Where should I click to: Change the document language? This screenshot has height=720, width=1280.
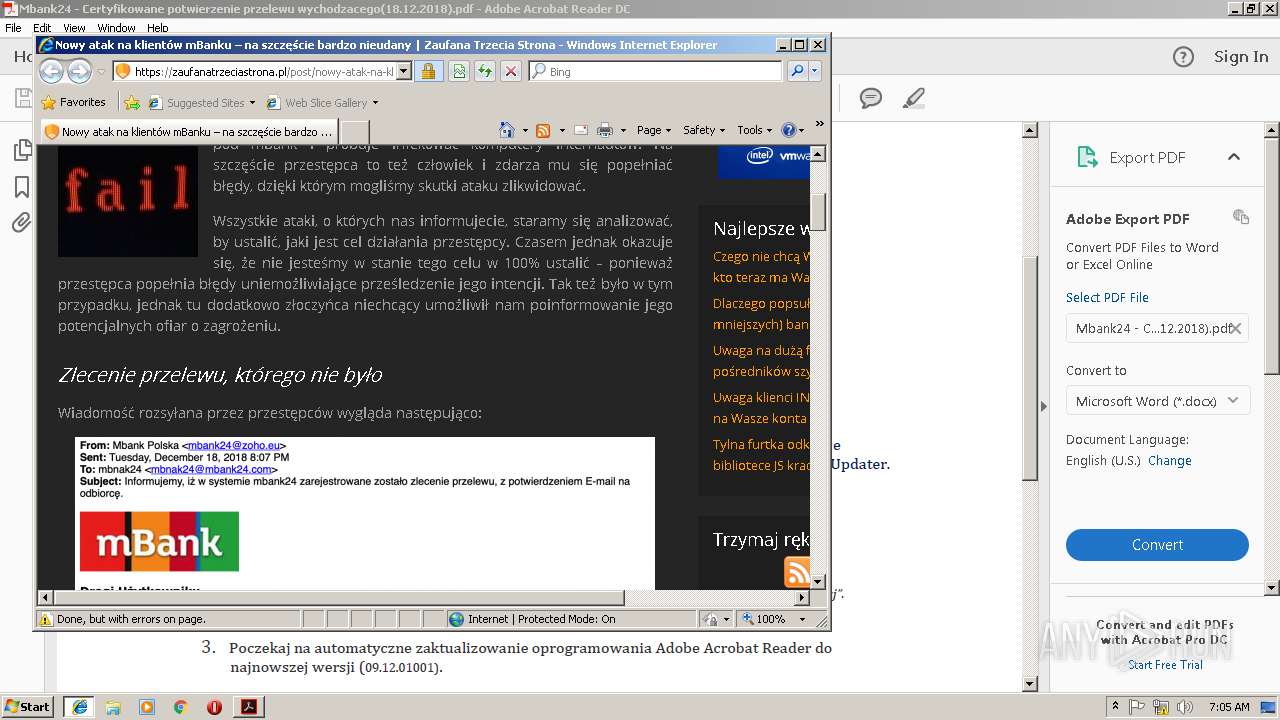[1169, 461]
